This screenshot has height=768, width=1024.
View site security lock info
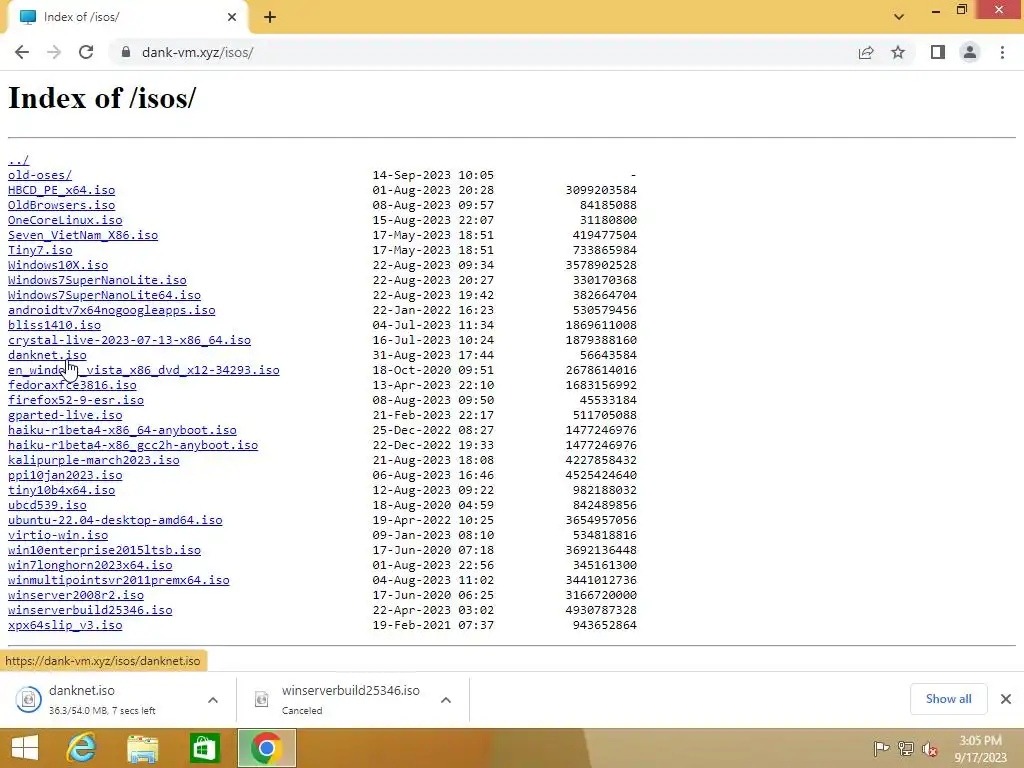(x=126, y=52)
